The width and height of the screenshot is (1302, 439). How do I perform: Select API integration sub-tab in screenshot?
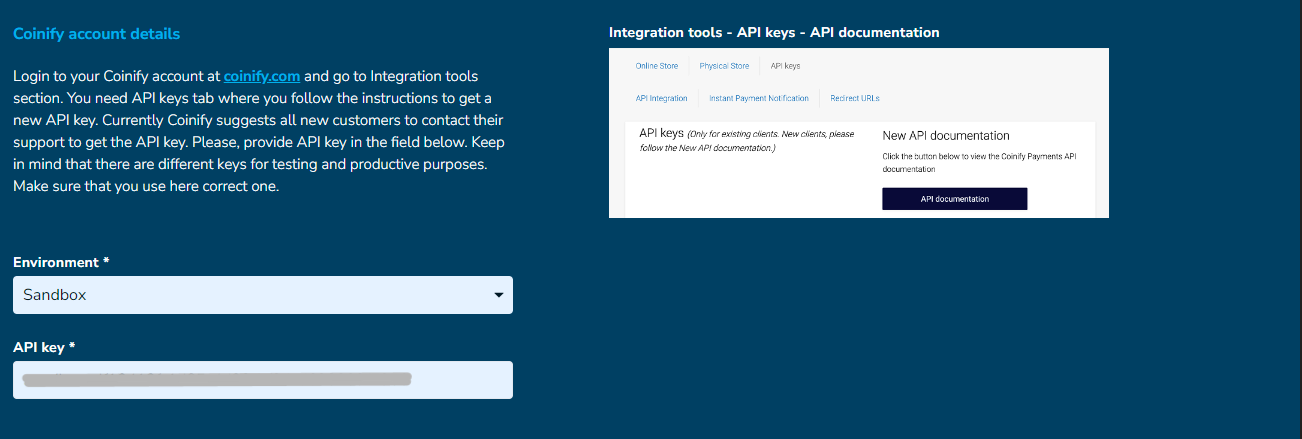662,98
